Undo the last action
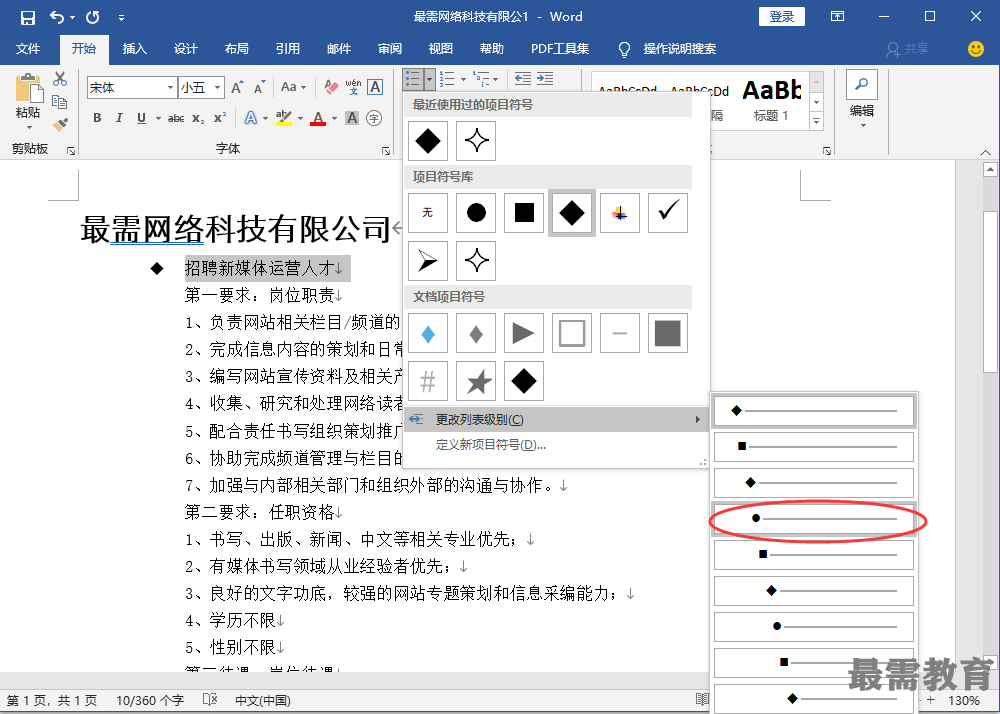Screen dimensions: 1000x714 [57, 17]
